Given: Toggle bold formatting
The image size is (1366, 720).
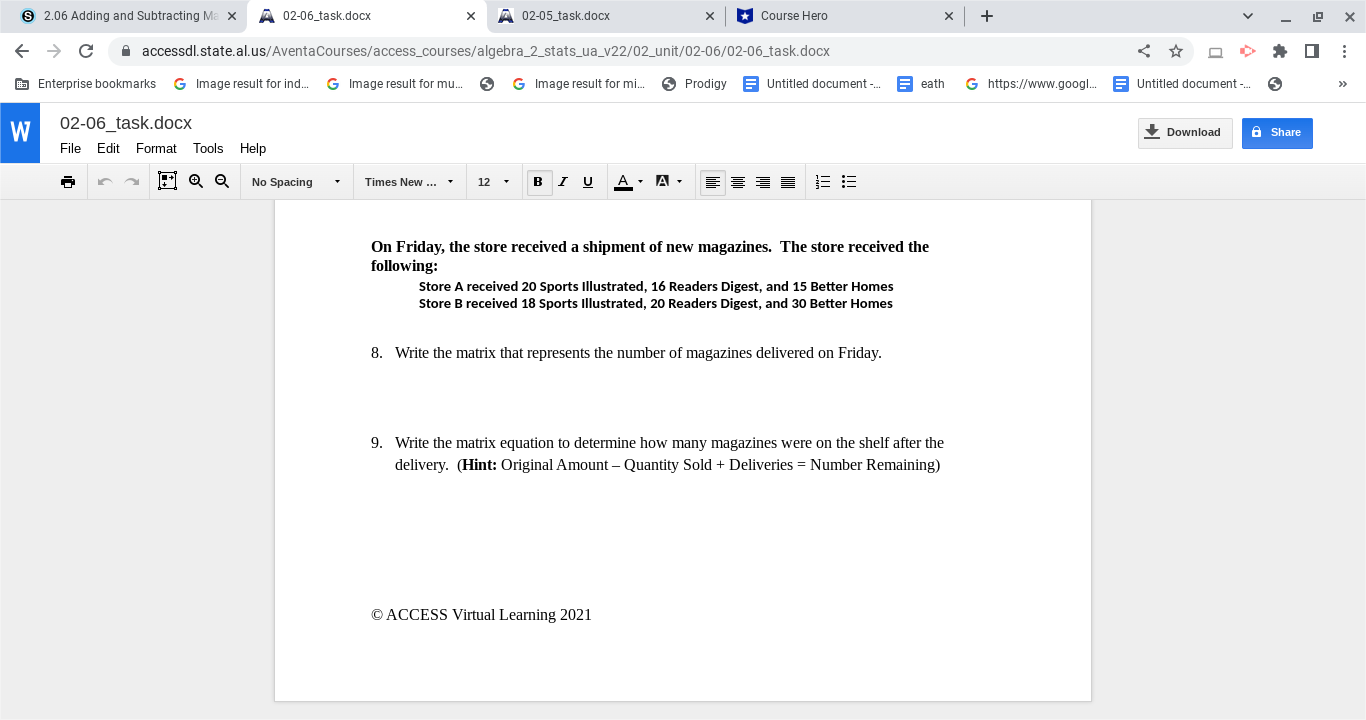Looking at the screenshot, I should (539, 182).
